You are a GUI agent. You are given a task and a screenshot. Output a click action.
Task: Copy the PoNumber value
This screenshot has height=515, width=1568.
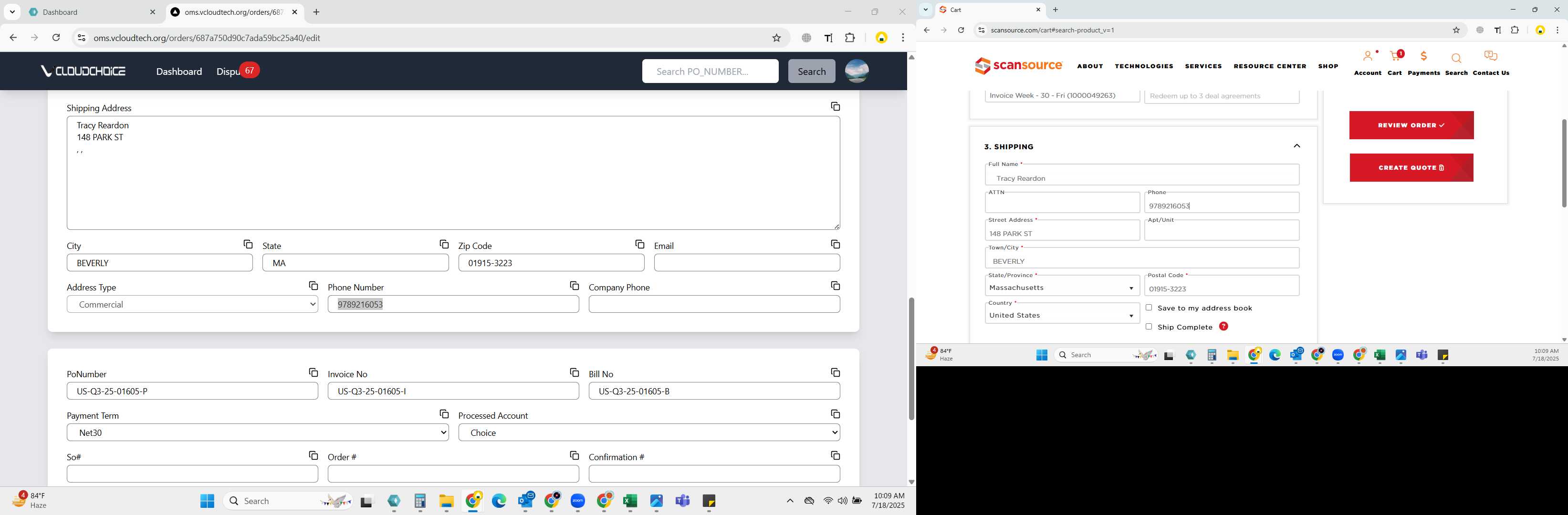coord(313,373)
